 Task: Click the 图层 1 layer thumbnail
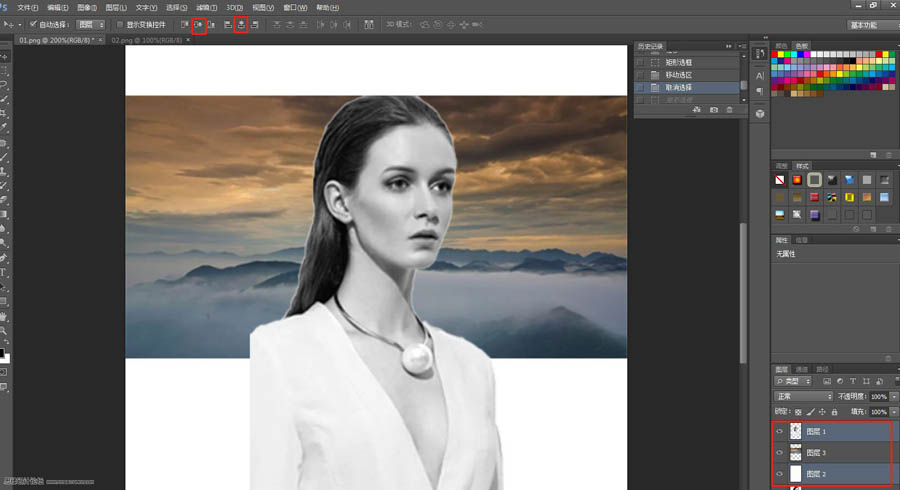796,431
